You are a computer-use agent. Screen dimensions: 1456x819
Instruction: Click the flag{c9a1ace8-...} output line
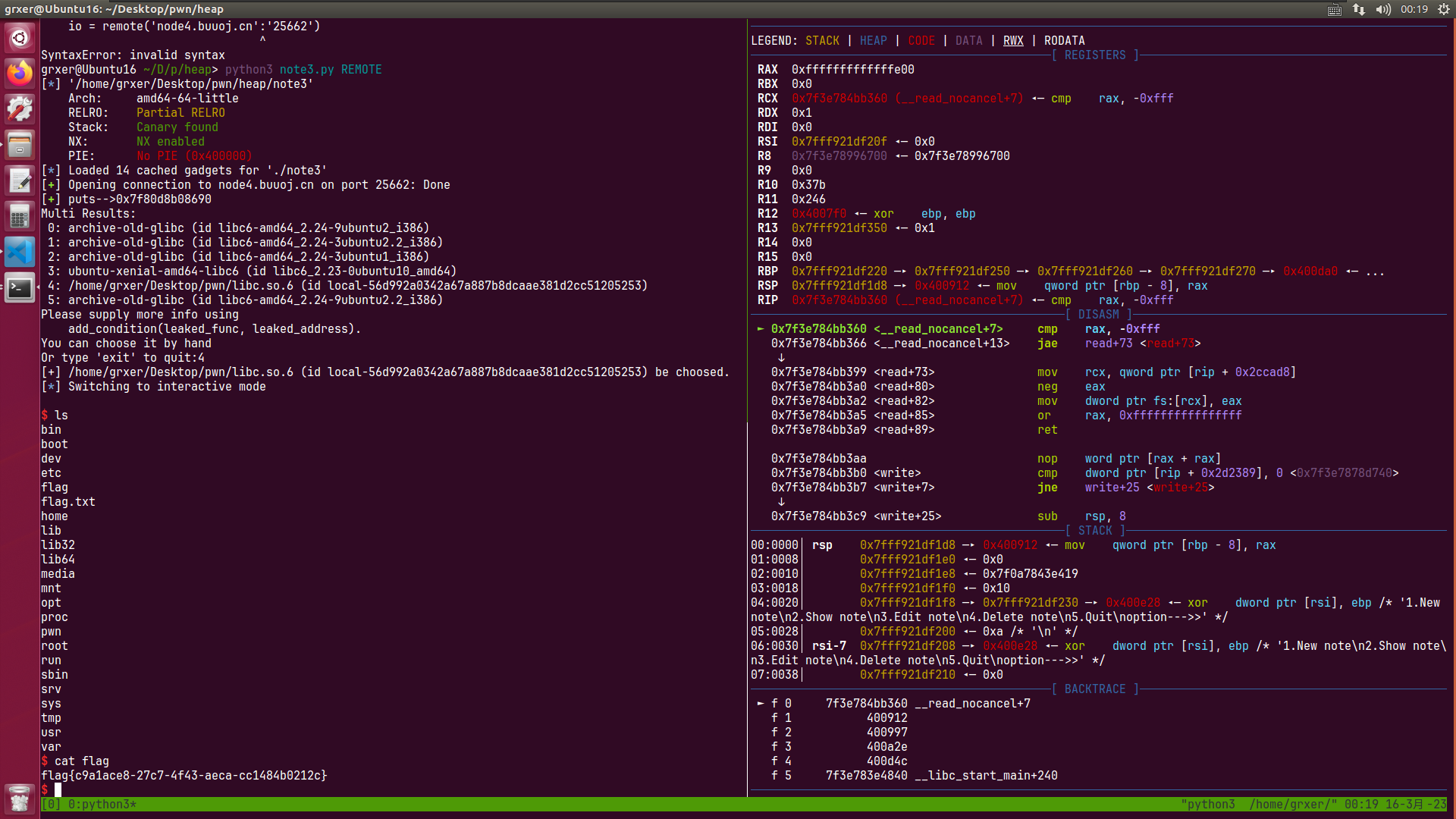pos(184,776)
